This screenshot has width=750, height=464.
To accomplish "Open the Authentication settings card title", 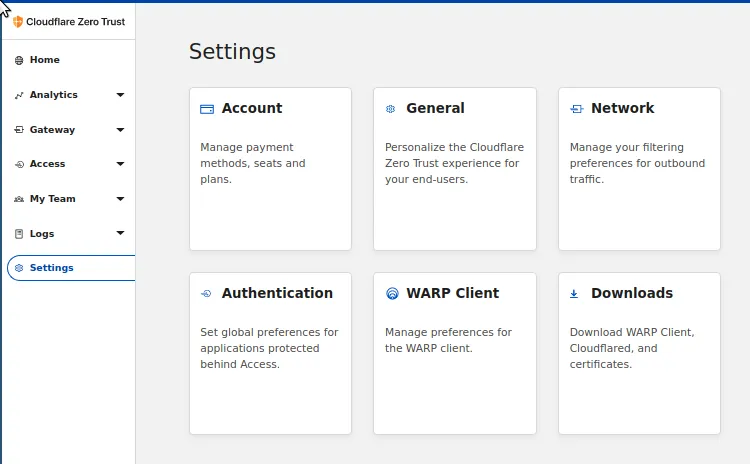I will (x=277, y=293).
